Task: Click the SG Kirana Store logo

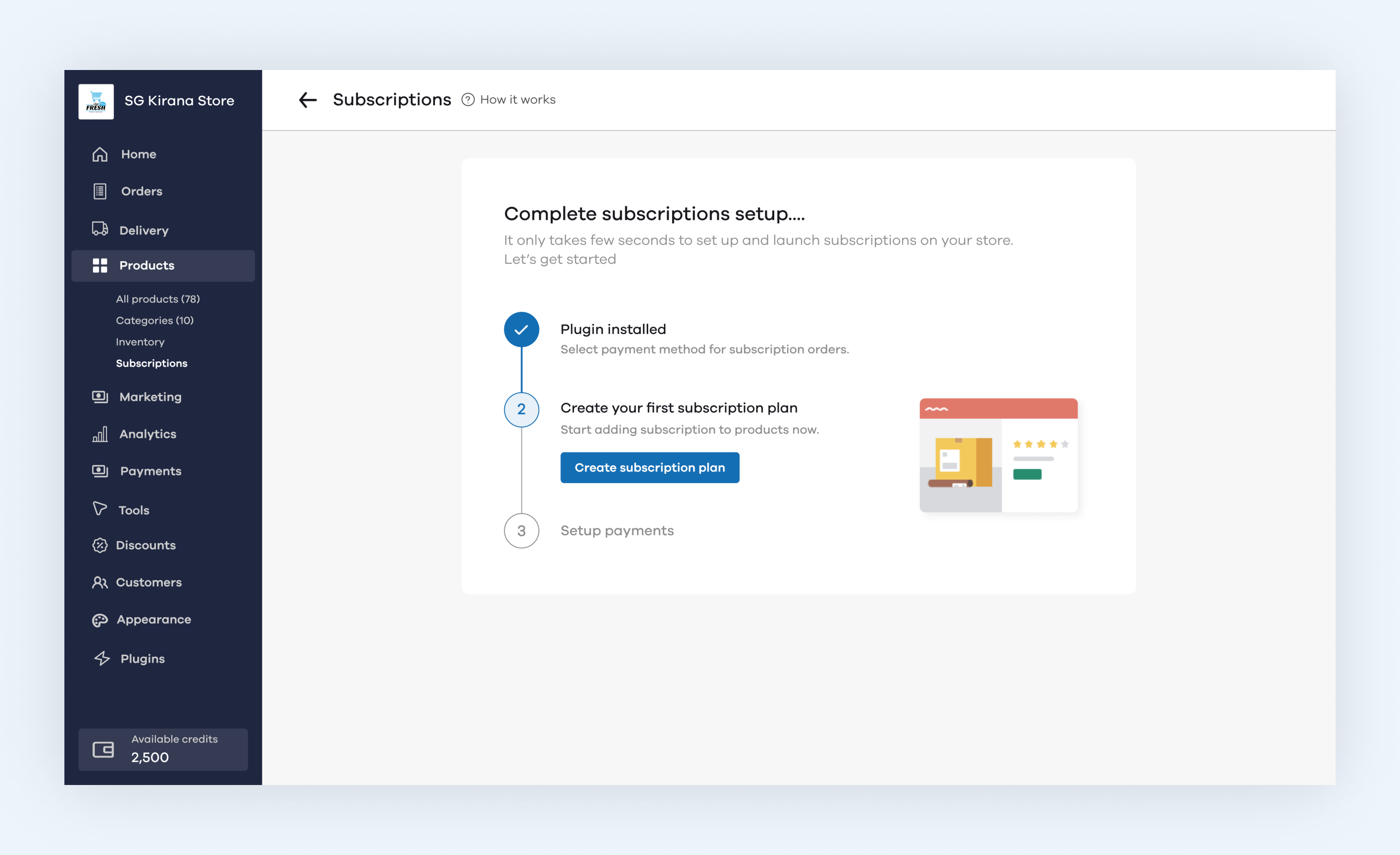Action: click(96, 101)
